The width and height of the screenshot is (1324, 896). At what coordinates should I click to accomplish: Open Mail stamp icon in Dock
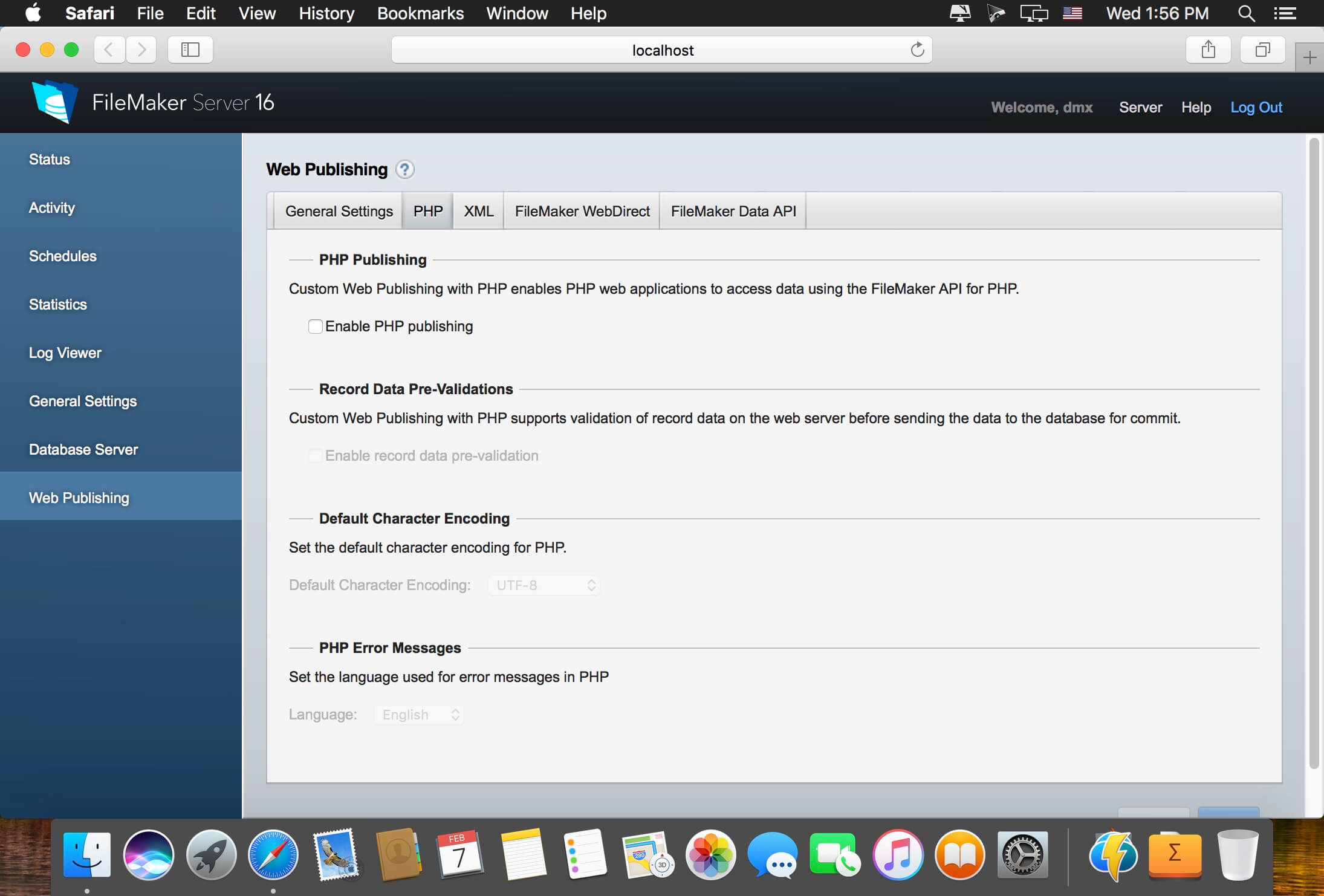(x=336, y=855)
